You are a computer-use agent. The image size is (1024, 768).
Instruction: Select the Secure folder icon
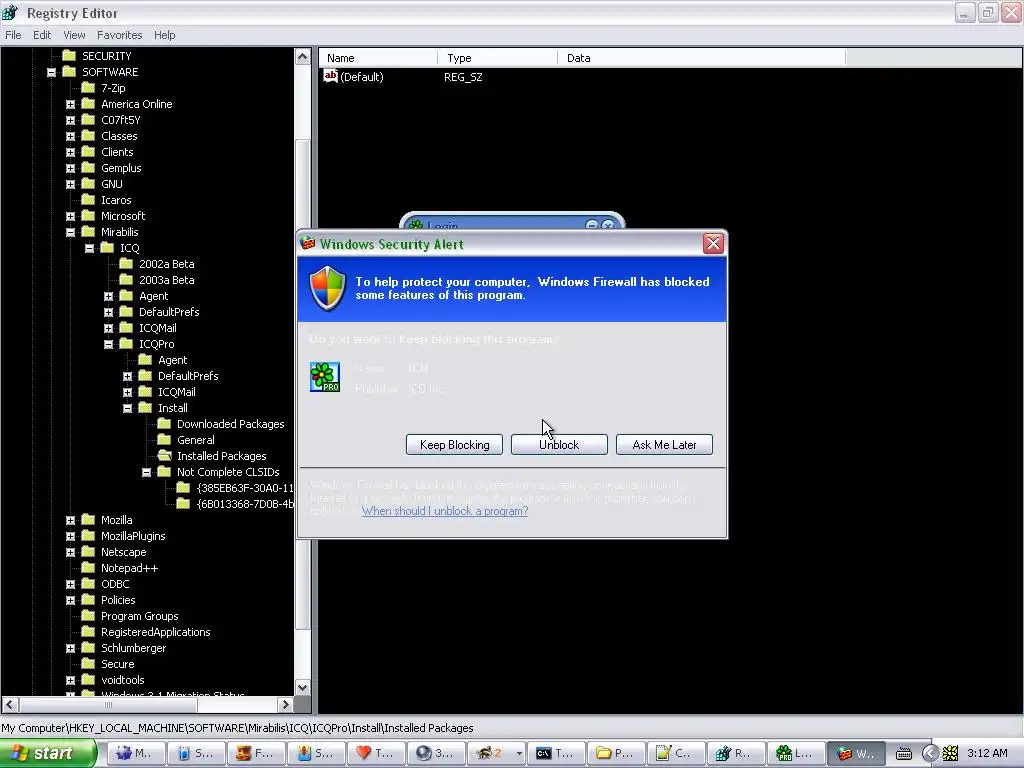click(x=88, y=664)
